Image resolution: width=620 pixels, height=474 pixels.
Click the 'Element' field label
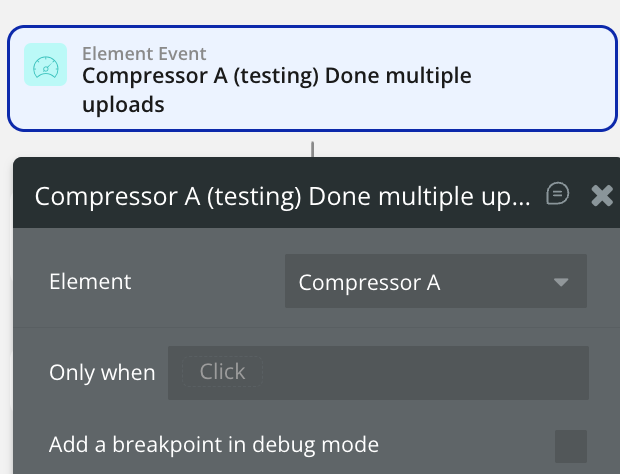90,282
